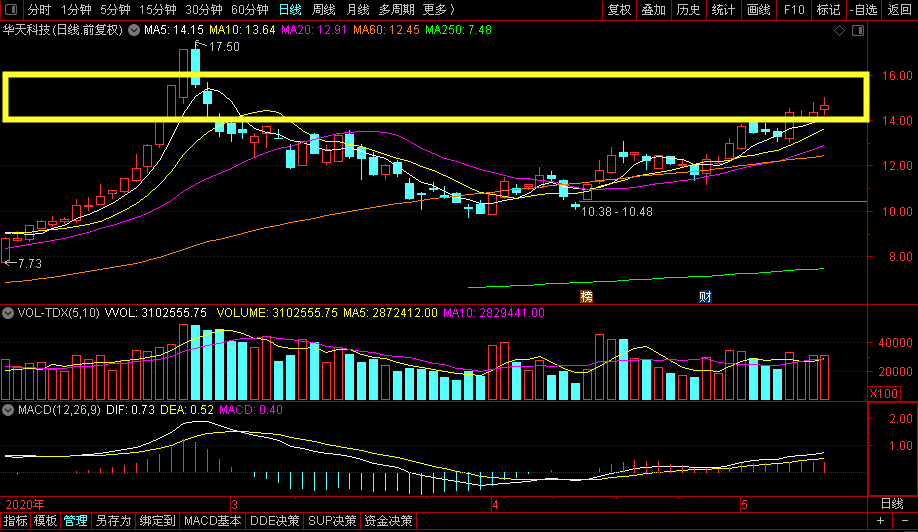Screen dimensions: 918x532
Task: Click the 榜 marker on the chart
Action: pos(587,297)
